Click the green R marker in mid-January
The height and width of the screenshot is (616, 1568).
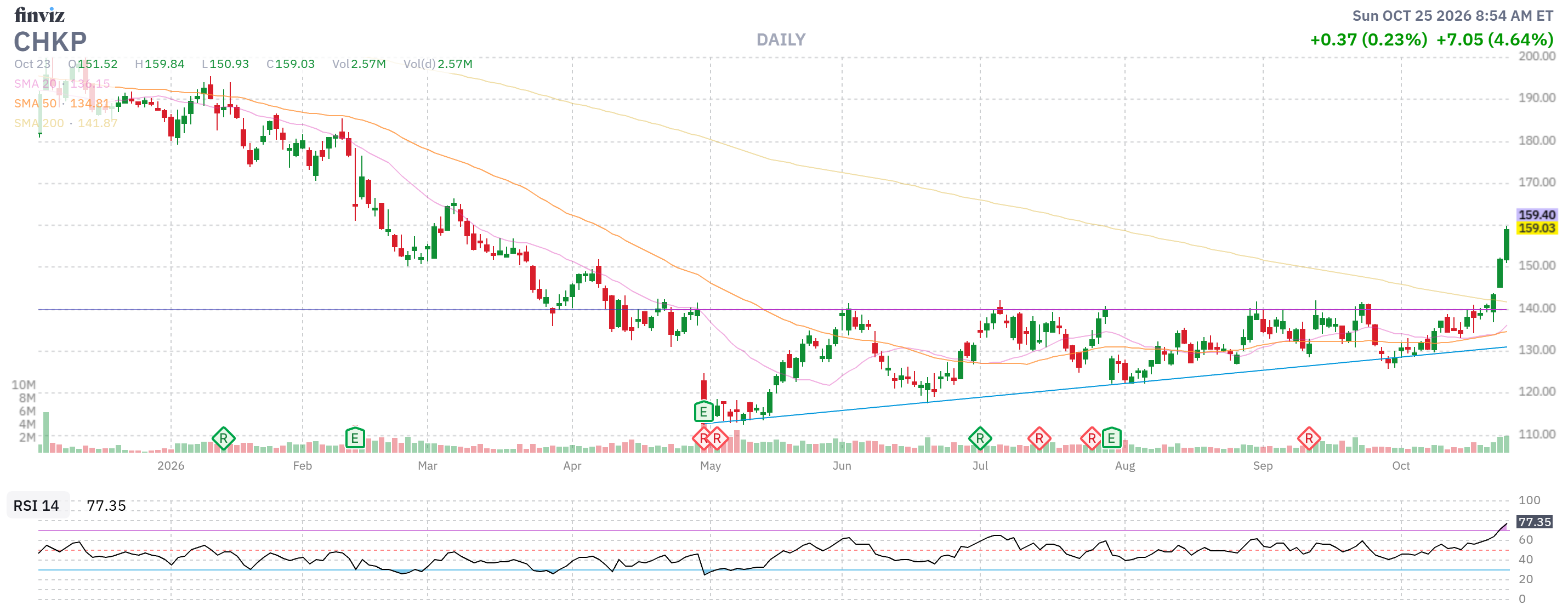tap(223, 438)
